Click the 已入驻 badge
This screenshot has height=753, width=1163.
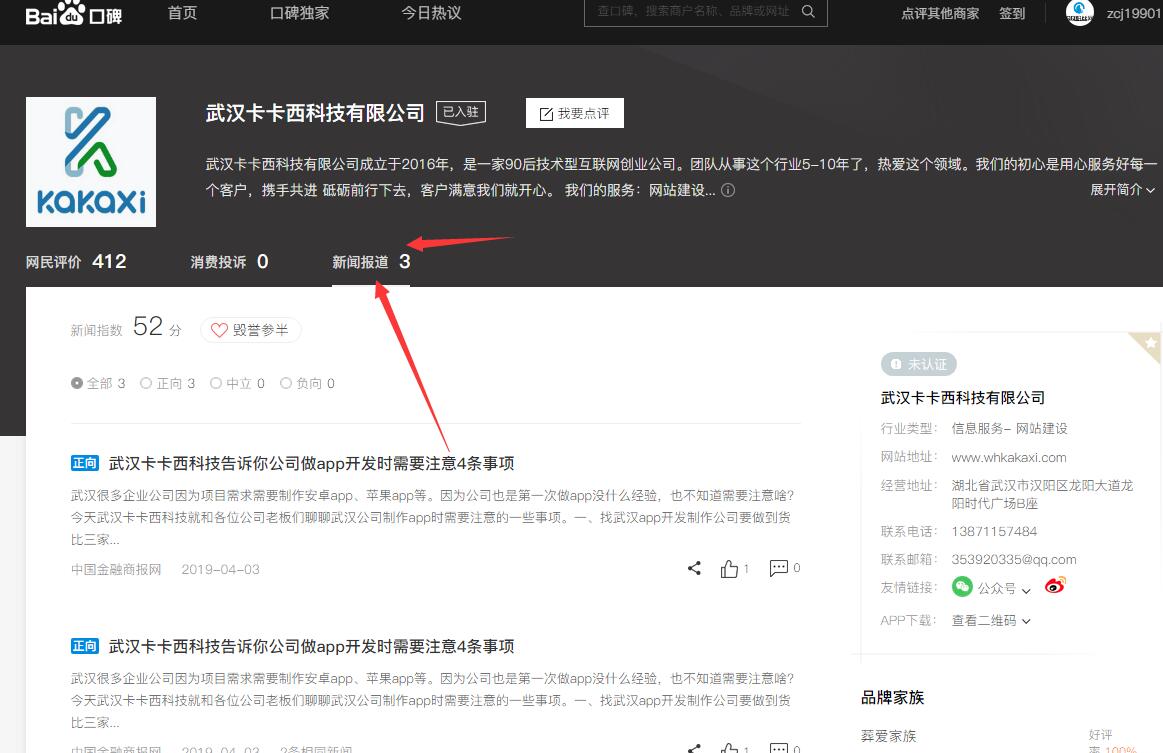coord(461,113)
